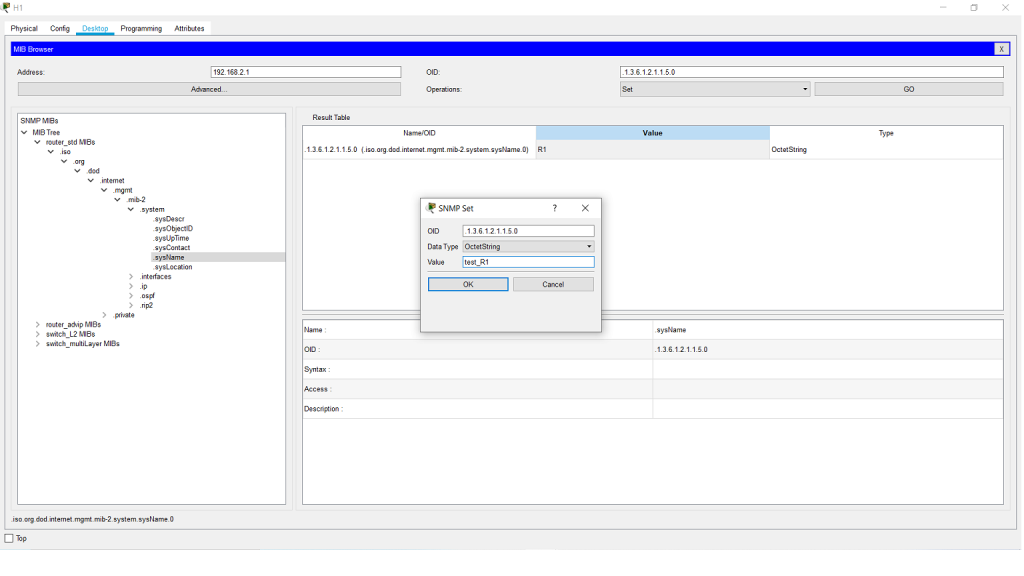Open the Operations dropdown showing Set
Screen dimensions: 1024x576
coord(714,89)
